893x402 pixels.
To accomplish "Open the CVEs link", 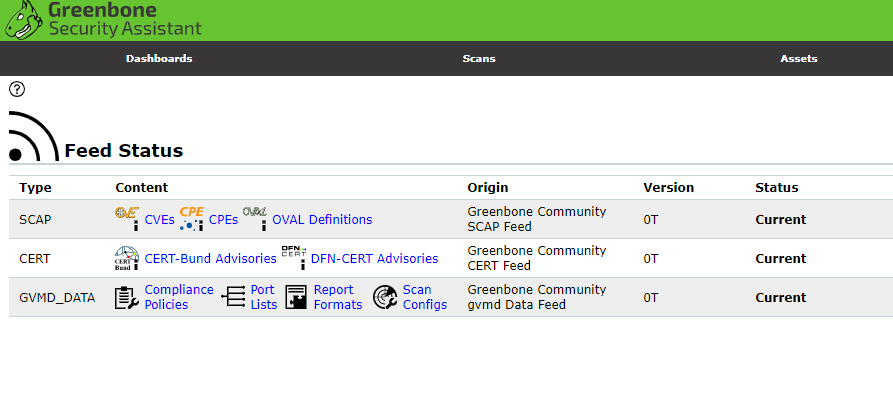I will click(159, 220).
